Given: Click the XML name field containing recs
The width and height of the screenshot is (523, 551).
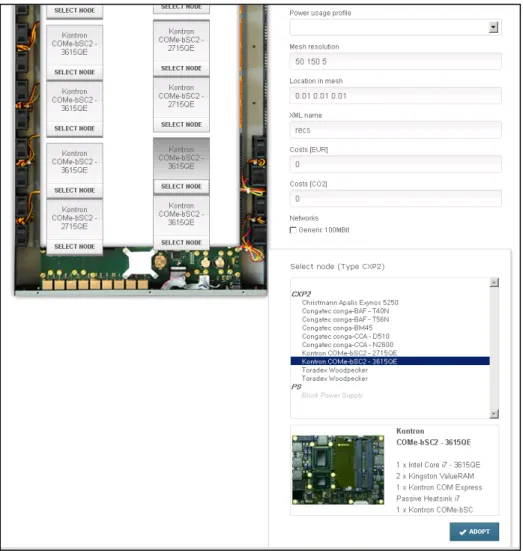Looking at the screenshot, I should tap(395, 130).
